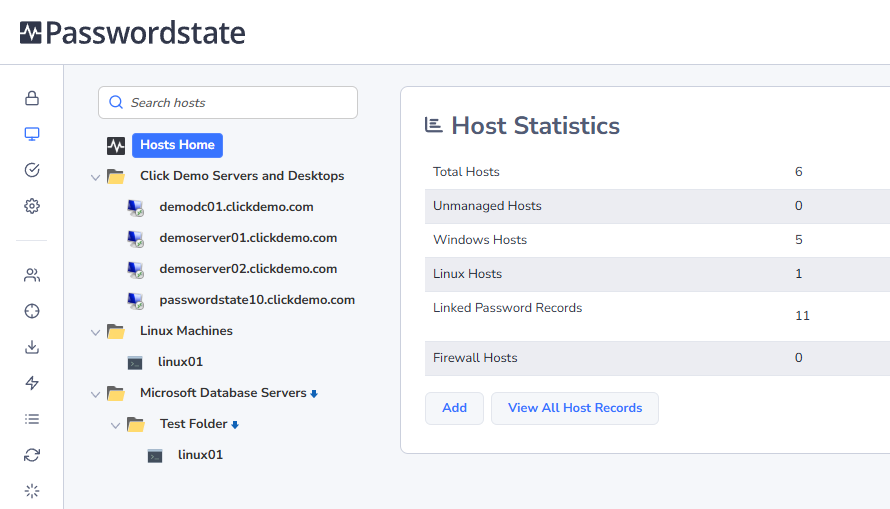This screenshot has height=509, width=890.
Task: Open the refresh arrows sidebar icon
Action: point(32,455)
